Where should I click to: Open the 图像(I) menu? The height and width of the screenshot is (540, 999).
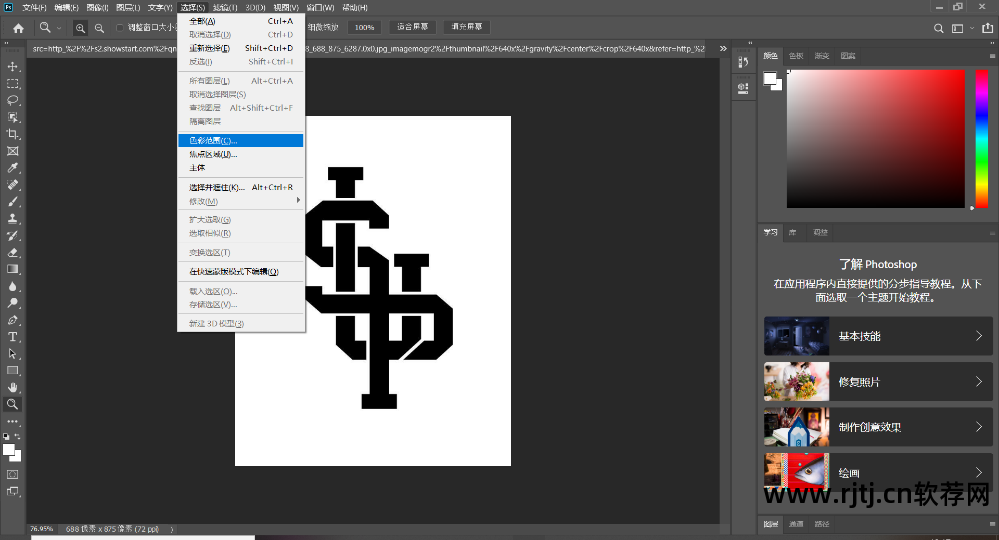(x=96, y=8)
